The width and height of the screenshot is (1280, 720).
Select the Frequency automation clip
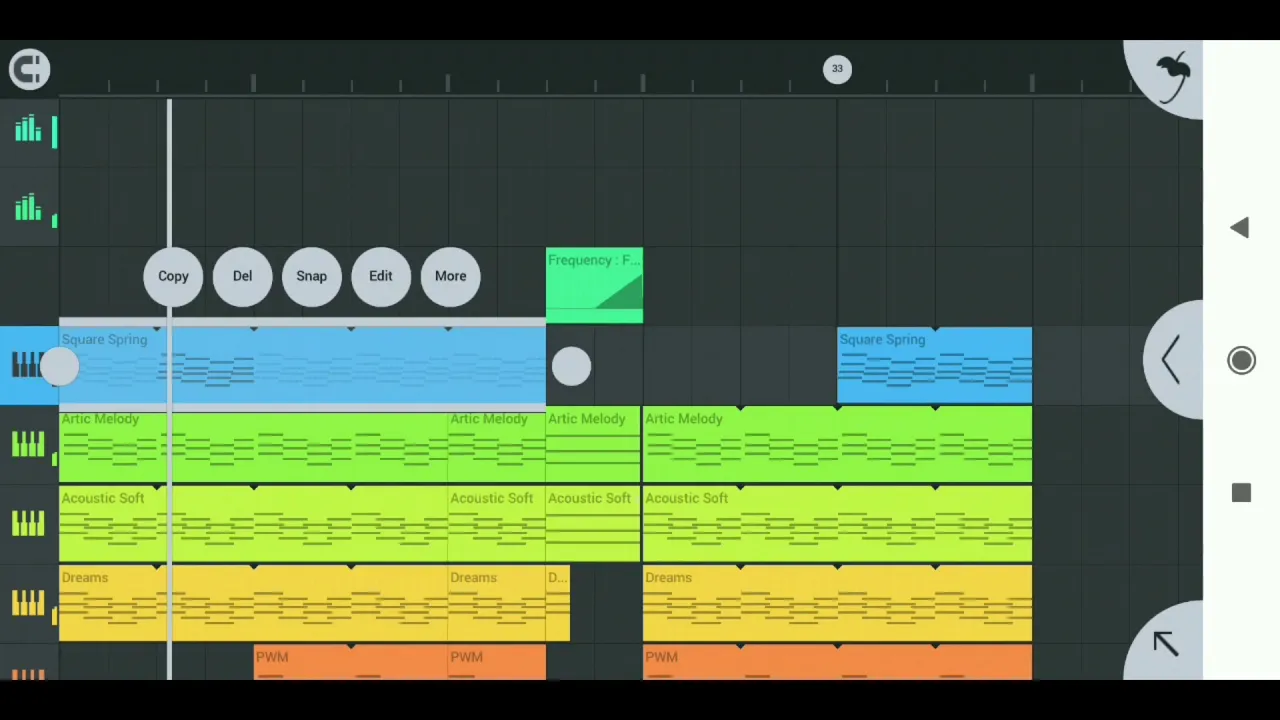[595, 285]
